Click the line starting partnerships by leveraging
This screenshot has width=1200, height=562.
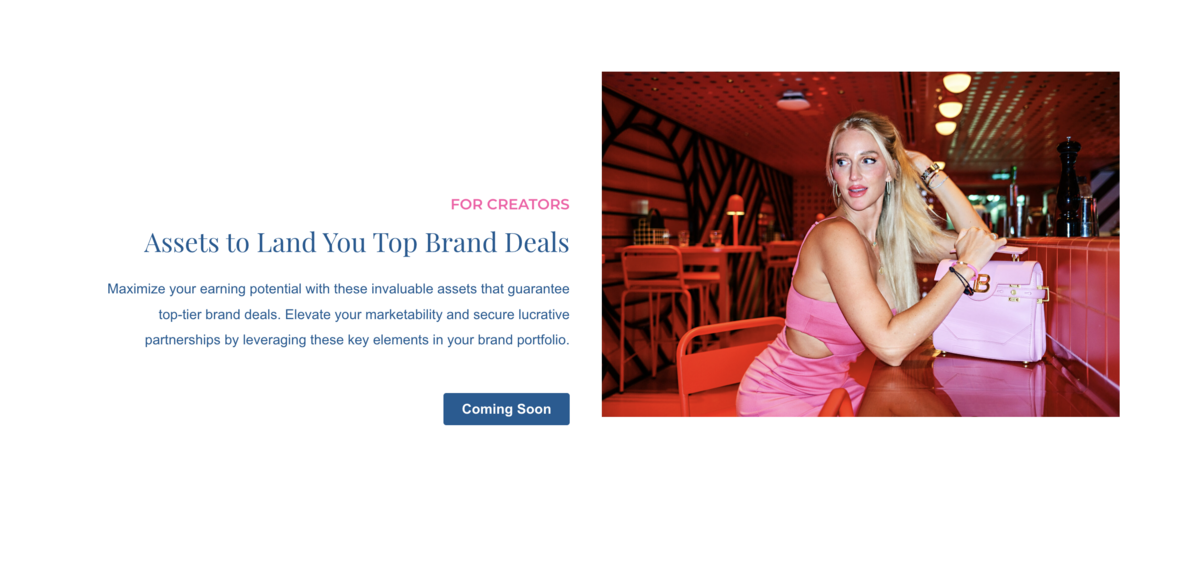tap(357, 340)
